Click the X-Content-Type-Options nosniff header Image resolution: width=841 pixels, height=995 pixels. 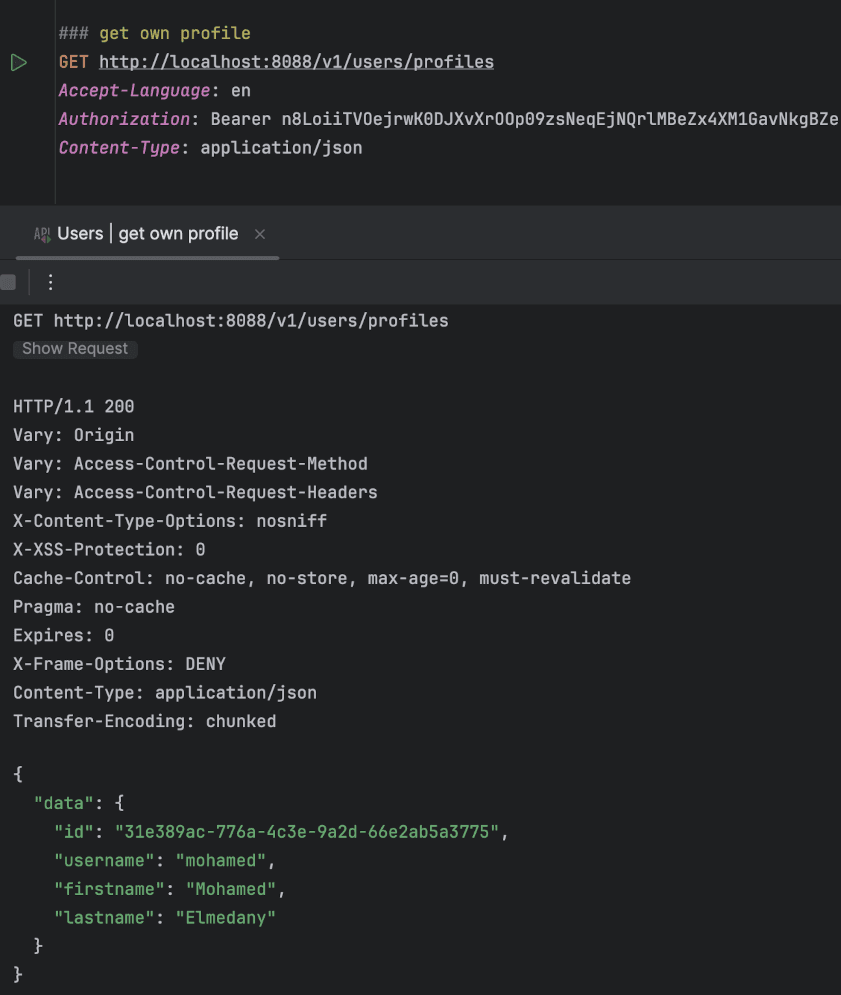(170, 521)
